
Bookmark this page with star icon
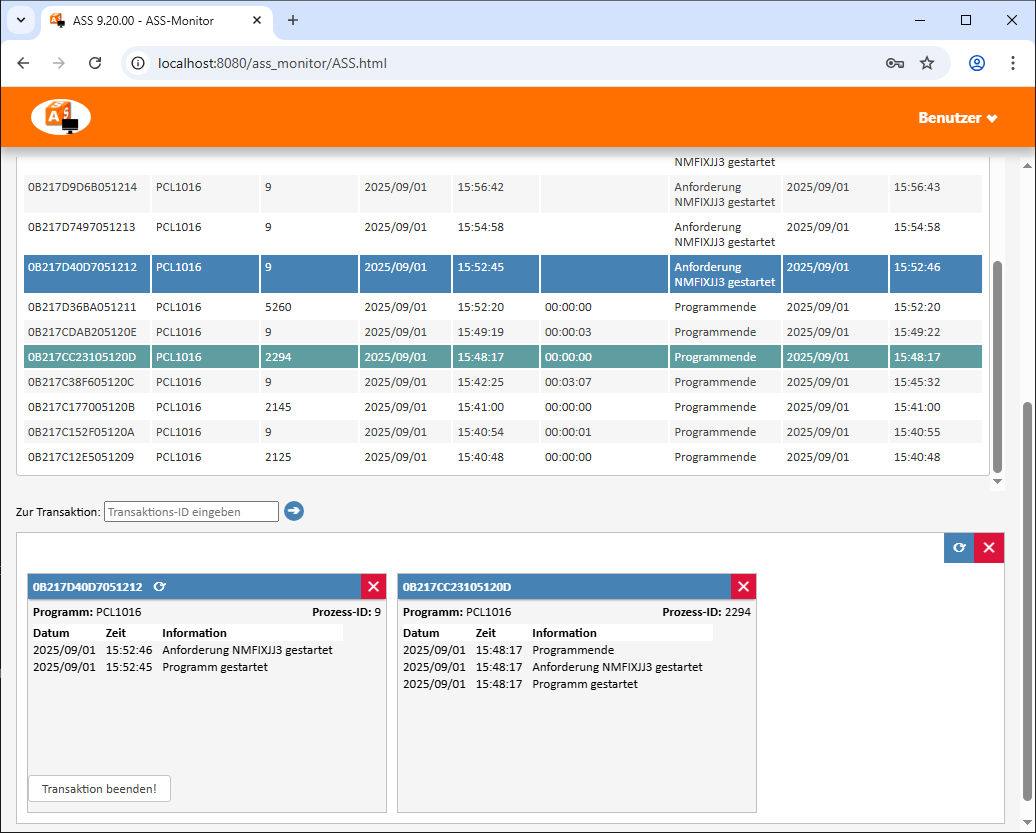pyautogui.click(x=927, y=63)
